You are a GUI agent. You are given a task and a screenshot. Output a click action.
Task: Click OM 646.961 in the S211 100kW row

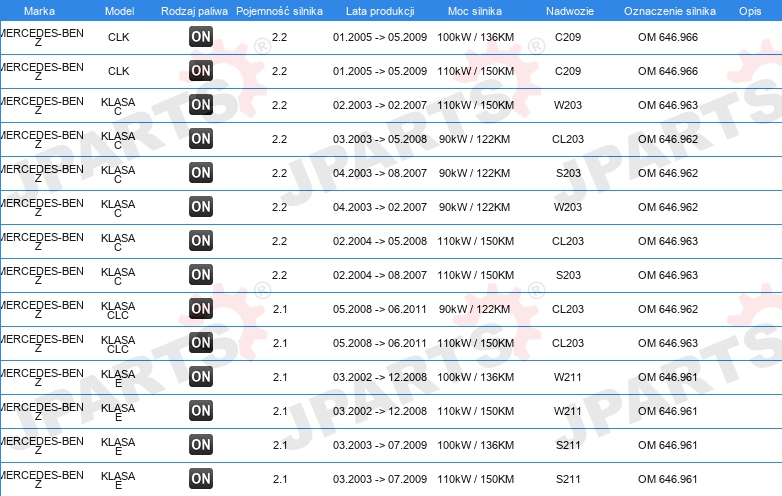668,445
